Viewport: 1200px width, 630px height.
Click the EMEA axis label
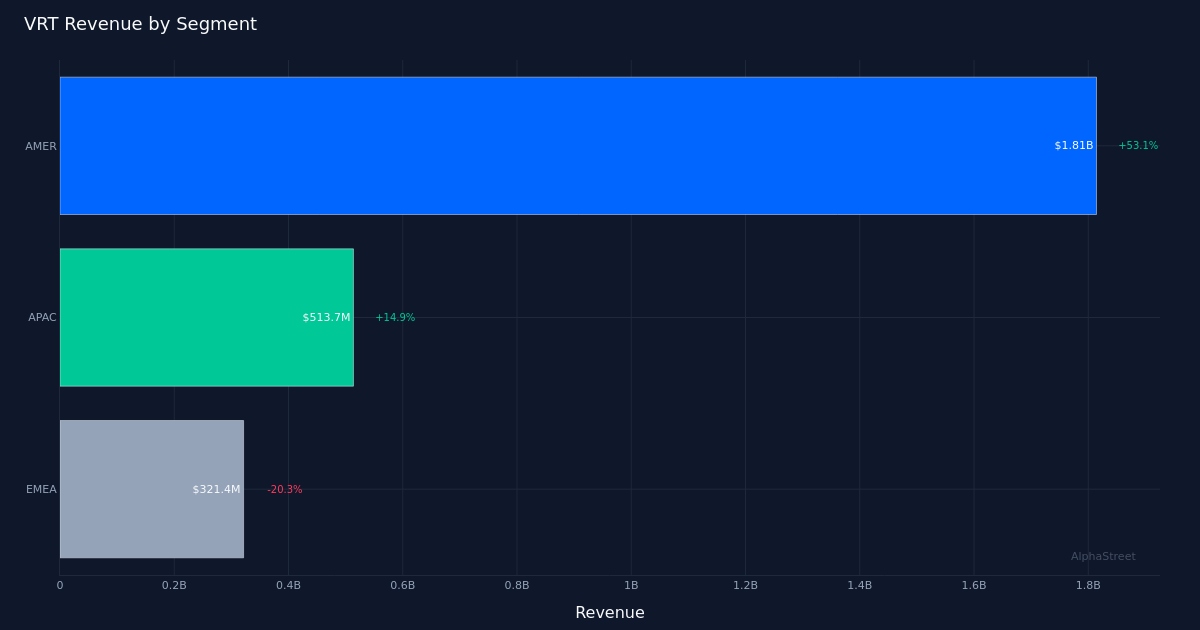point(41,489)
